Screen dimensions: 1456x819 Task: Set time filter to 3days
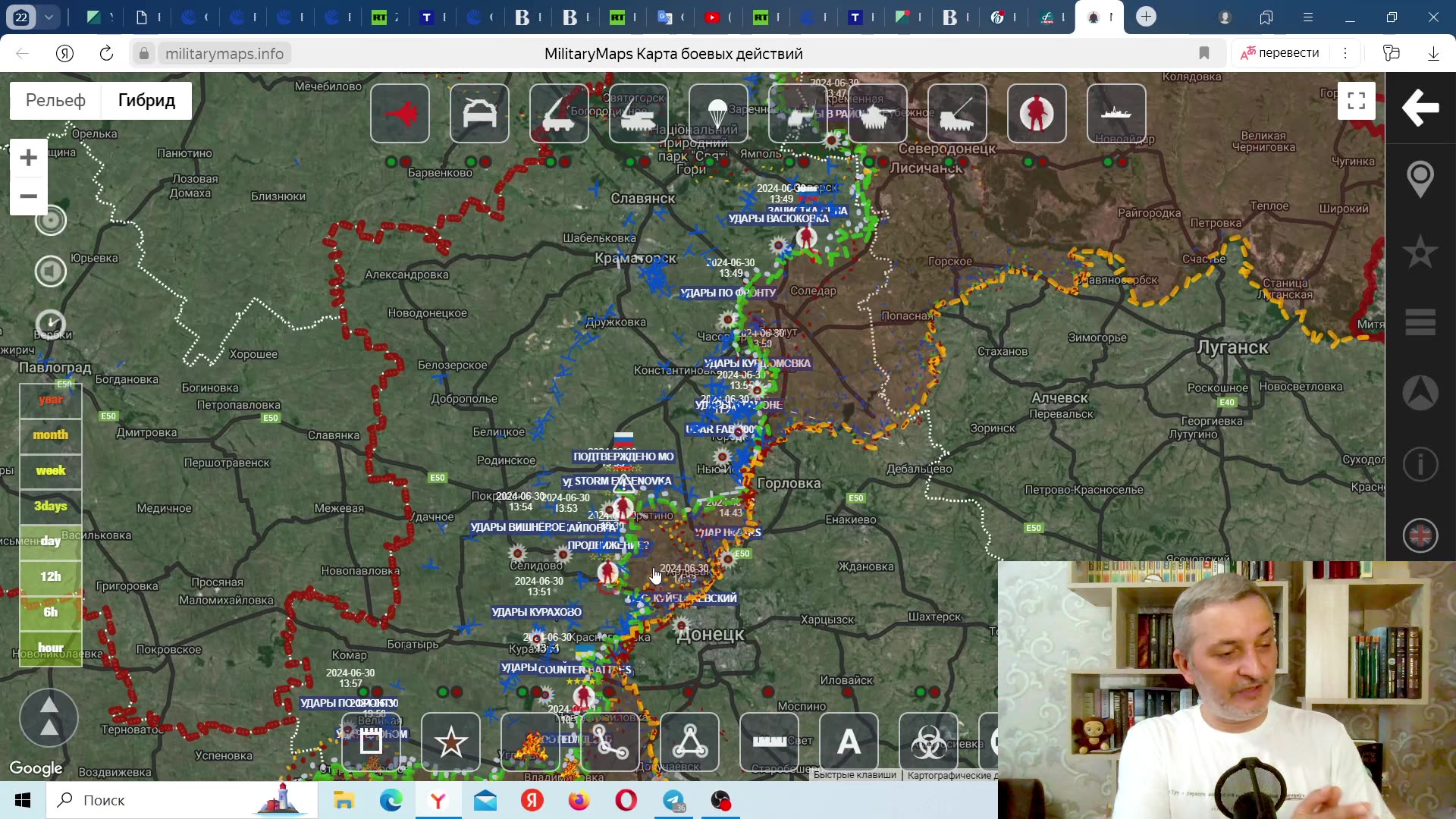(51, 506)
